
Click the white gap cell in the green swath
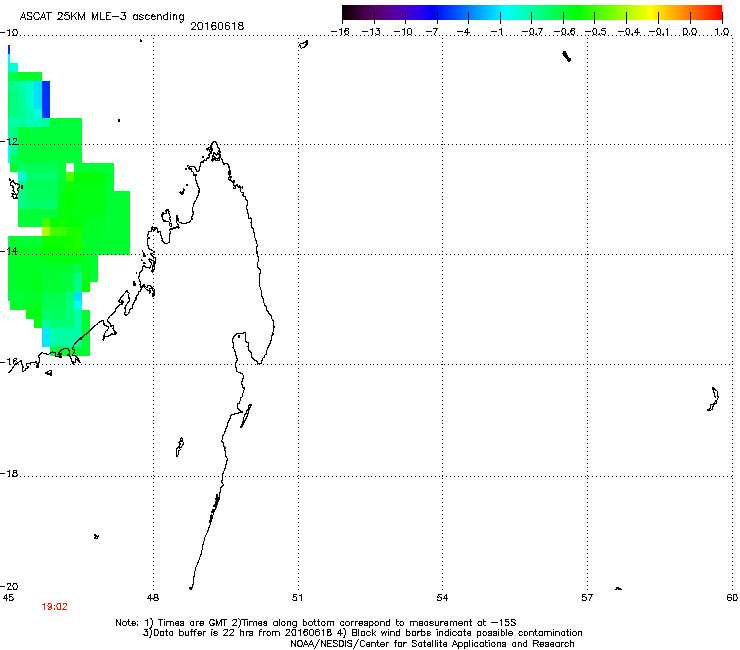tap(70, 168)
